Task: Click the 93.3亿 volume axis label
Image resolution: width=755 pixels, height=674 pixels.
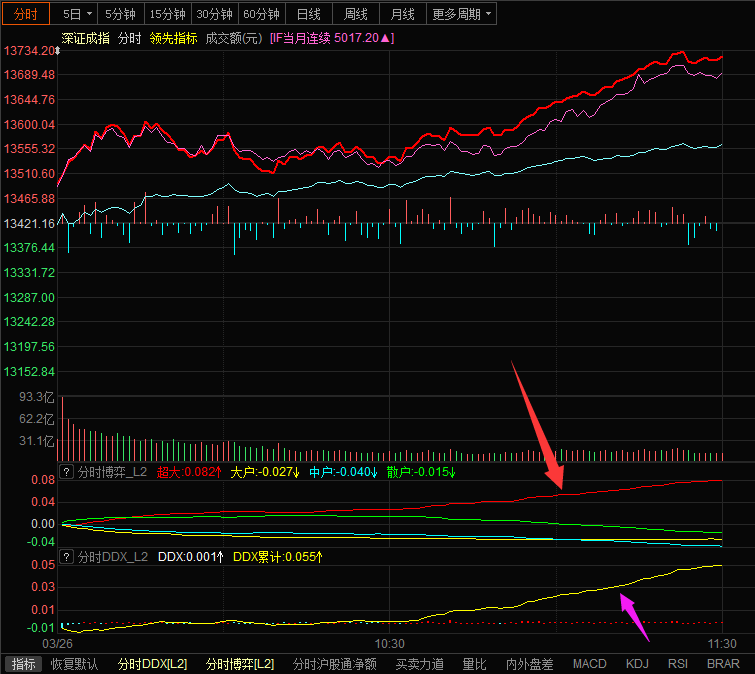Action: click(x=37, y=397)
